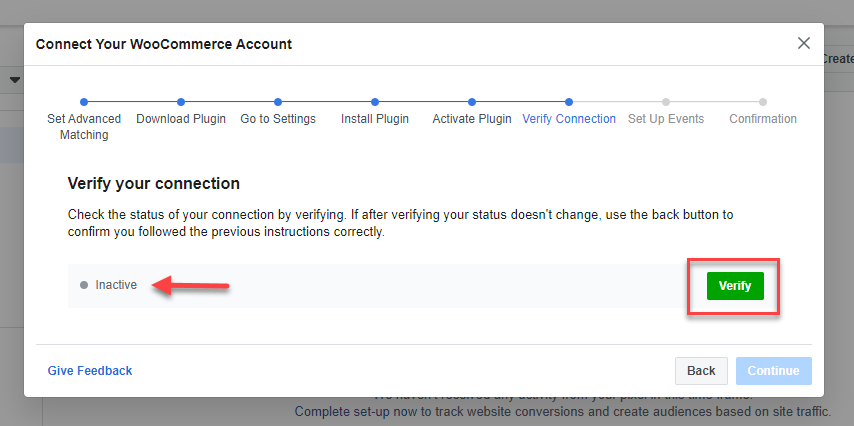
Task: Click the Install Plugin progress dot
Action: 375,102
